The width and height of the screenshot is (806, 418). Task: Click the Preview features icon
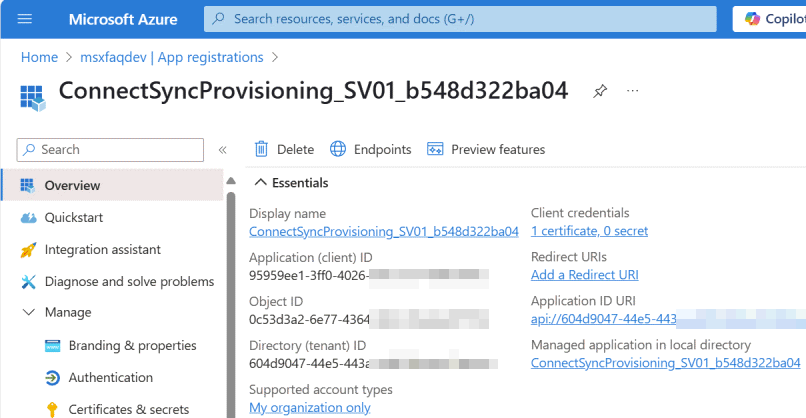[x=435, y=149]
